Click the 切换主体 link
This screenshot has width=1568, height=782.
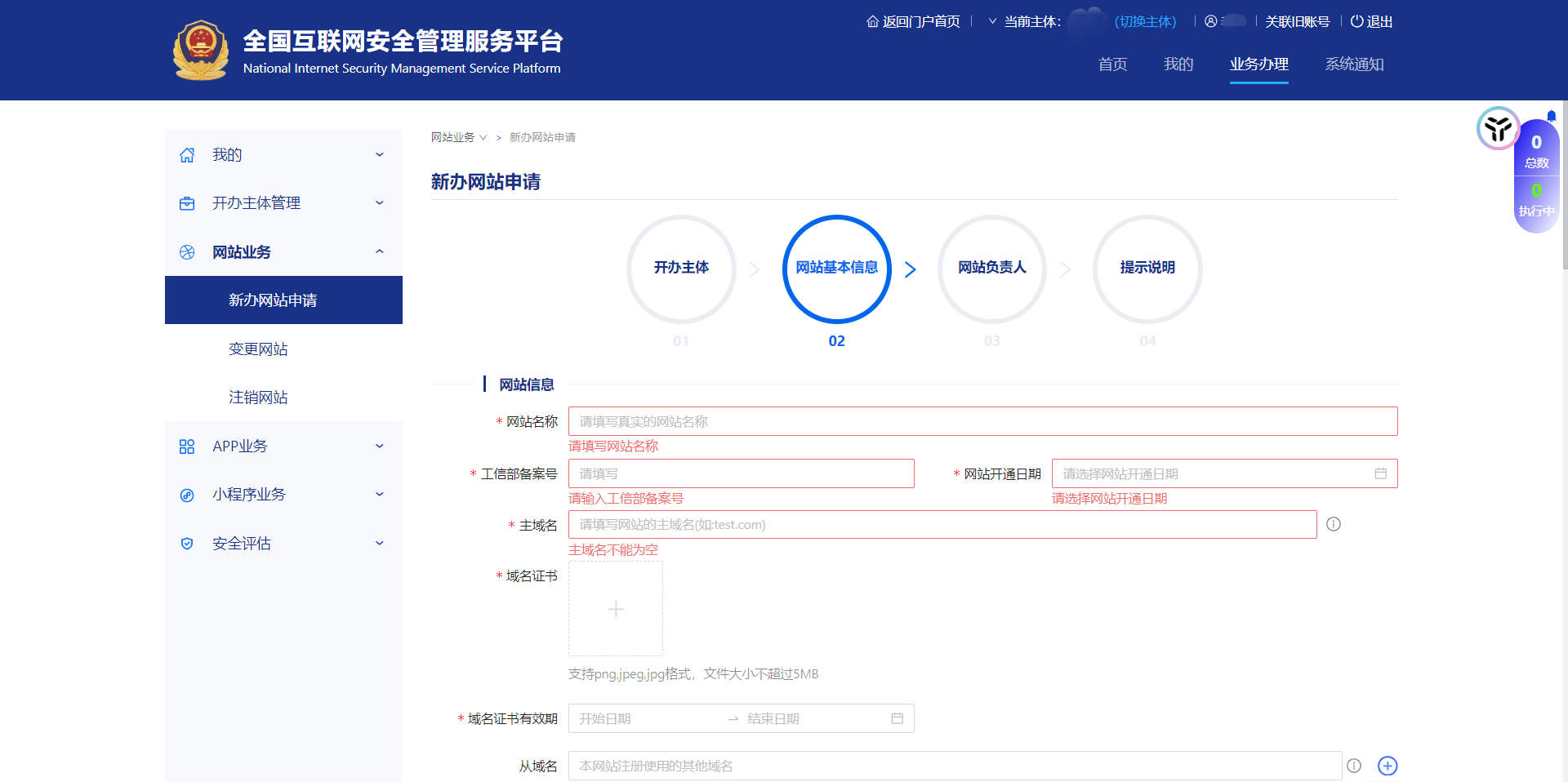tap(1146, 21)
